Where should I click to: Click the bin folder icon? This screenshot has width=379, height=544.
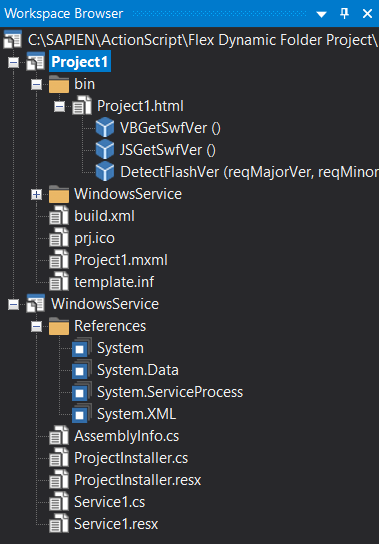pyautogui.click(x=59, y=84)
